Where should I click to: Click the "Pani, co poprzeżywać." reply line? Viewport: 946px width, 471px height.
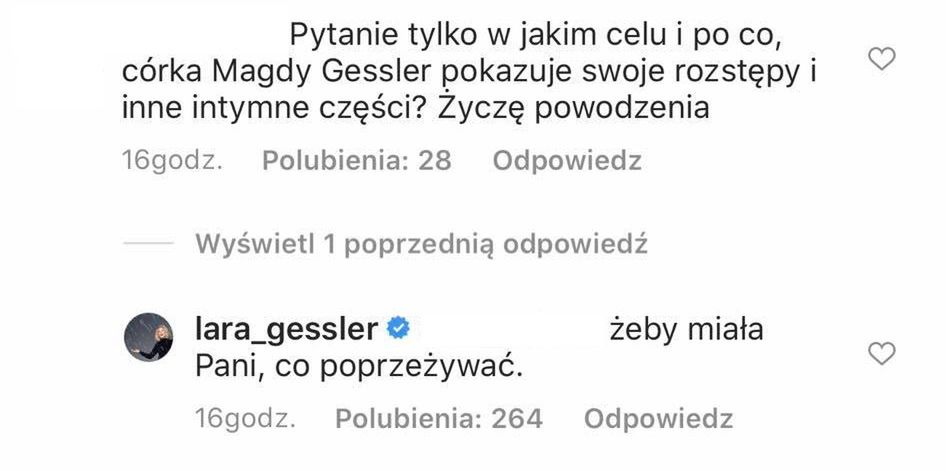point(361,366)
